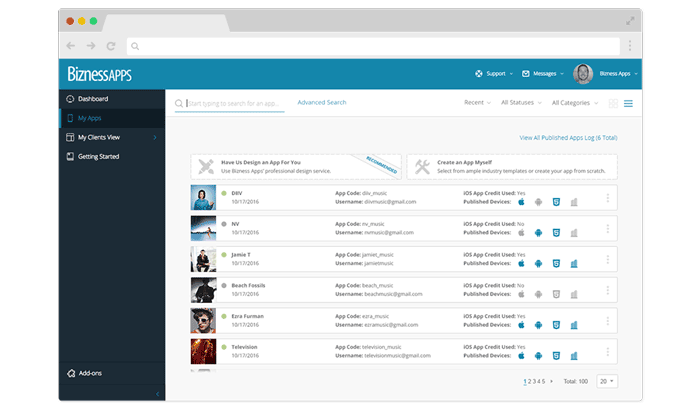Image resolution: width=700 pixels, height=405 pixels.
Task: Expand the My Clients View chevron
Action: tap(155, 138)
